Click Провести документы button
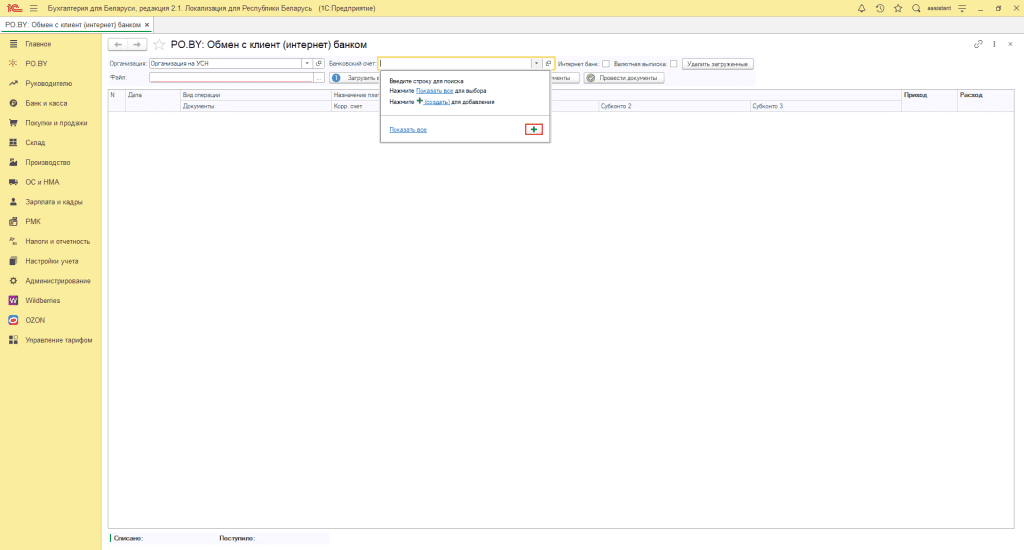 (x=624, y=77)
